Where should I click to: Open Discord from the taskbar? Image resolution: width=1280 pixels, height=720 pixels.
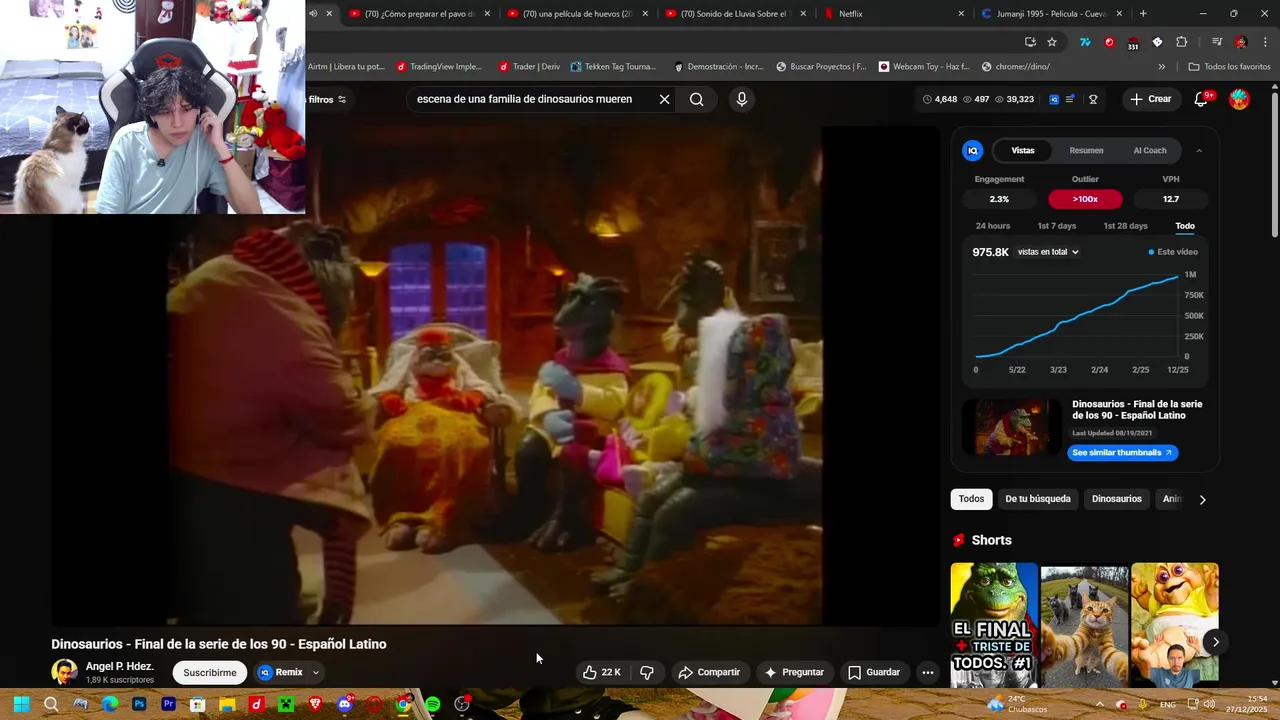[345, 704]
